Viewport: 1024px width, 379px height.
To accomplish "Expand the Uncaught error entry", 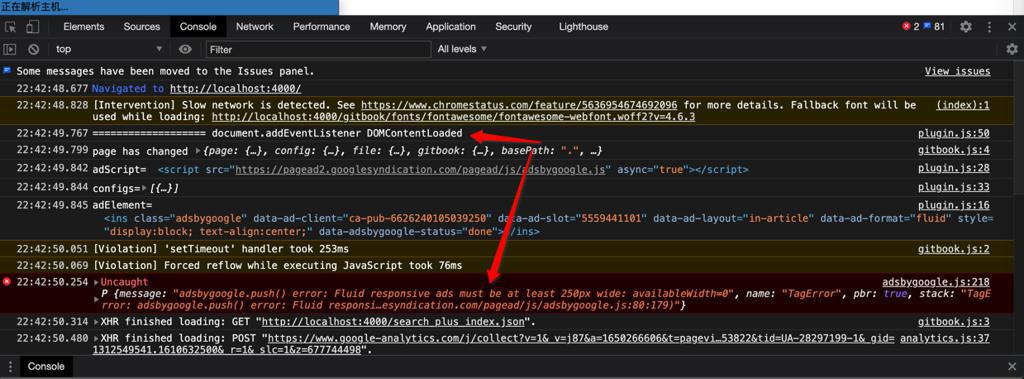I will pos(97,282).
